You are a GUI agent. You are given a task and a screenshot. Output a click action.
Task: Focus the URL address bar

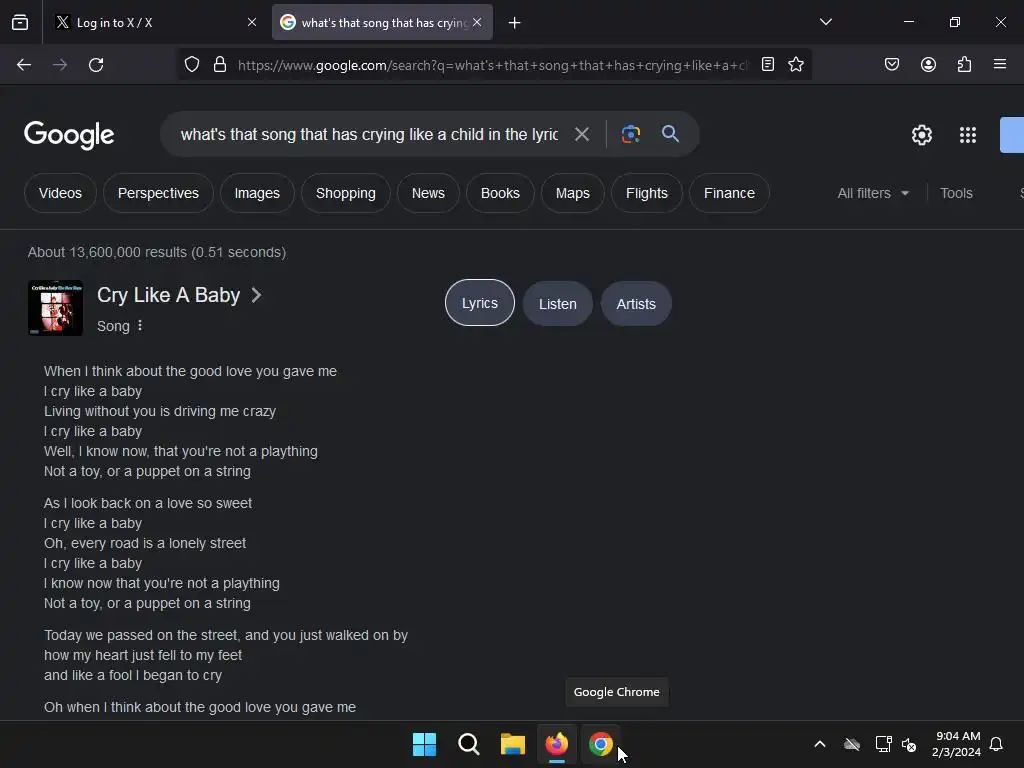pos(493,65)
